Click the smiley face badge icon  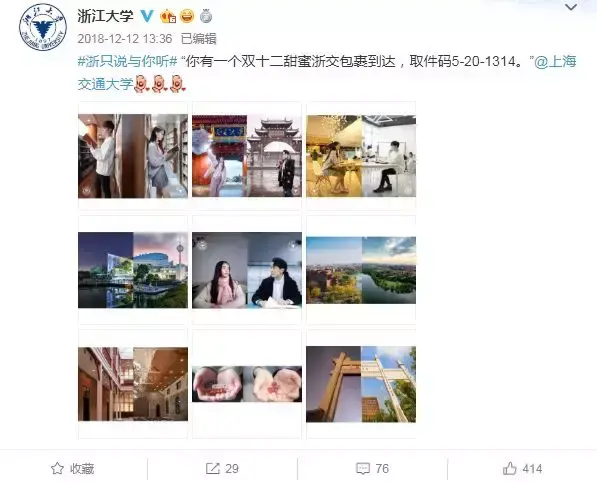[187, 16]
